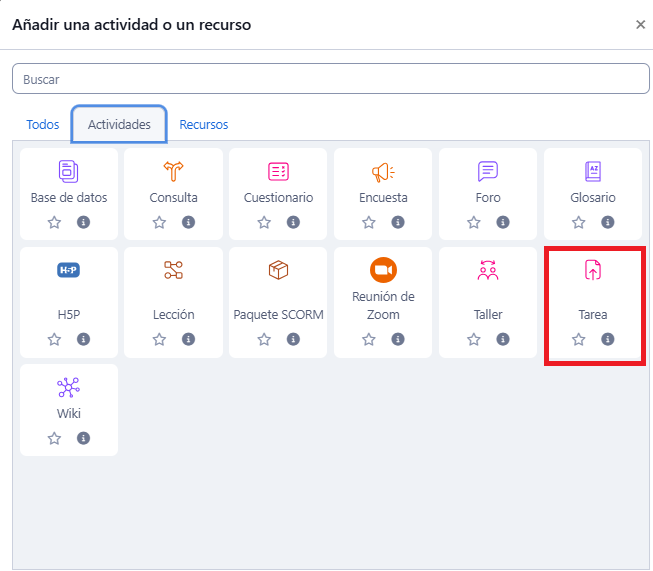The height and width of the screenshot is (571, 653).
Task: View information about the Wiki activity
Action: 83,438
